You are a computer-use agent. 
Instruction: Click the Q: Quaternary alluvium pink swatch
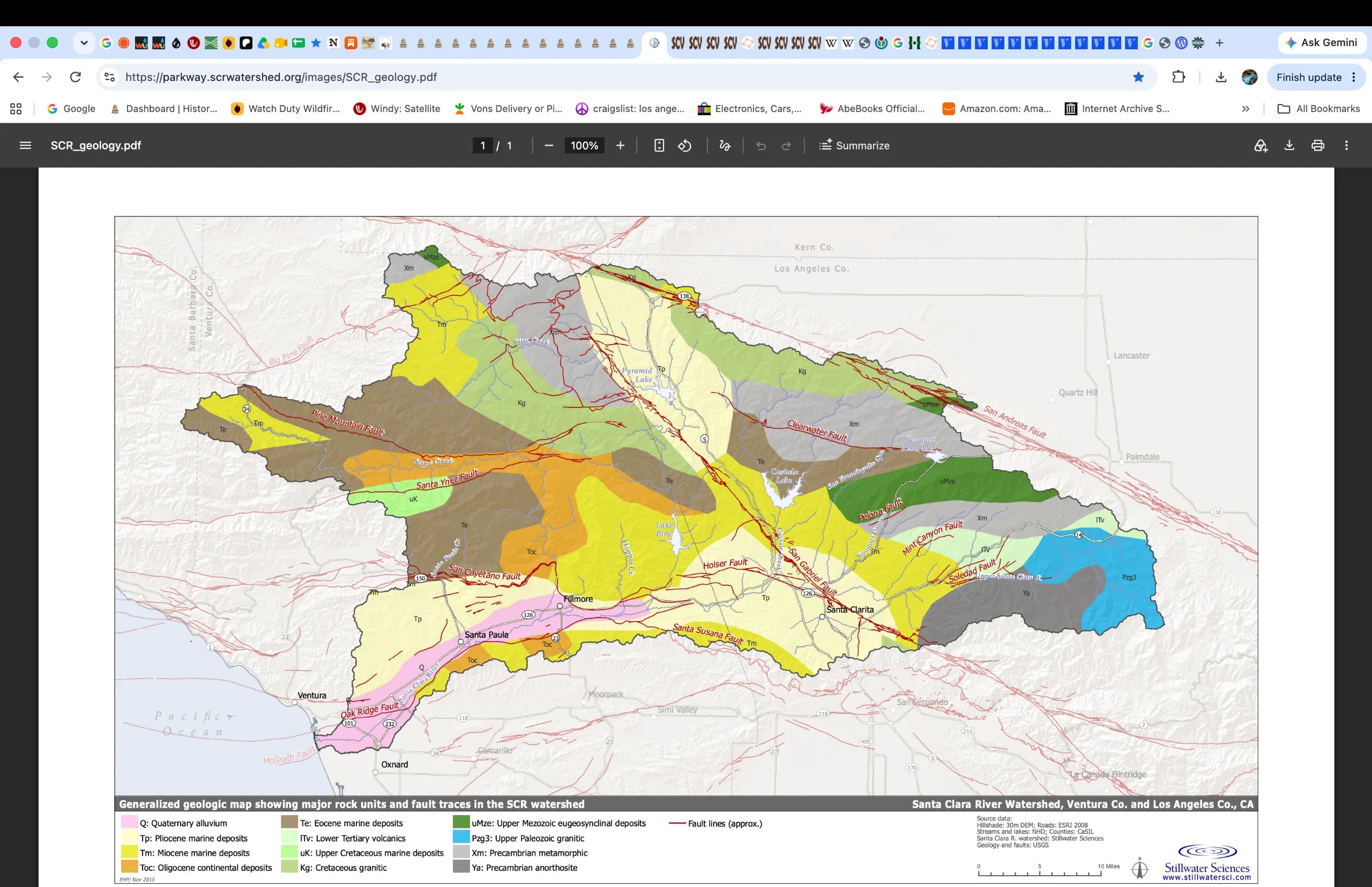coord(129,822)
